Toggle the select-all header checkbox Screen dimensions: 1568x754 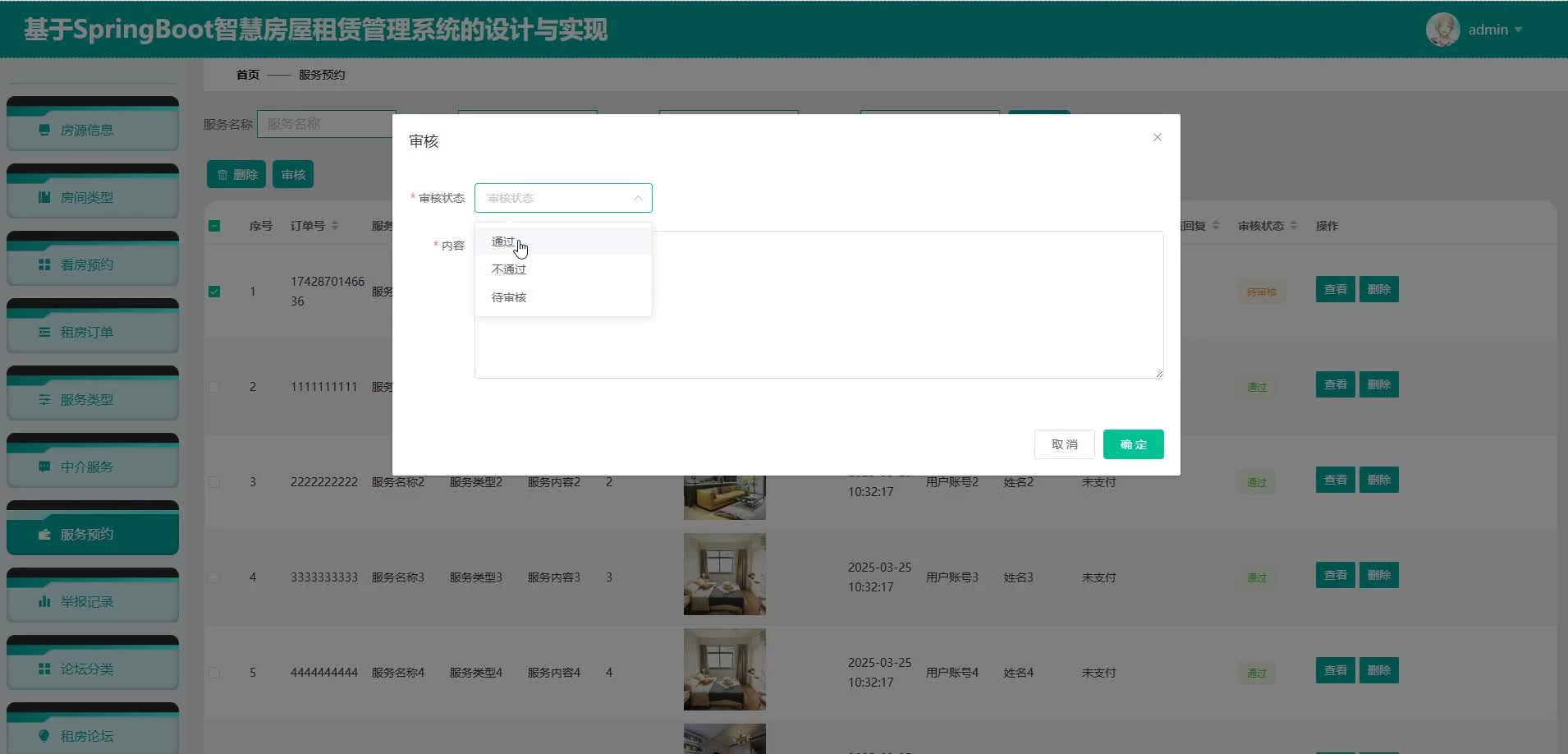pos(214,226)
